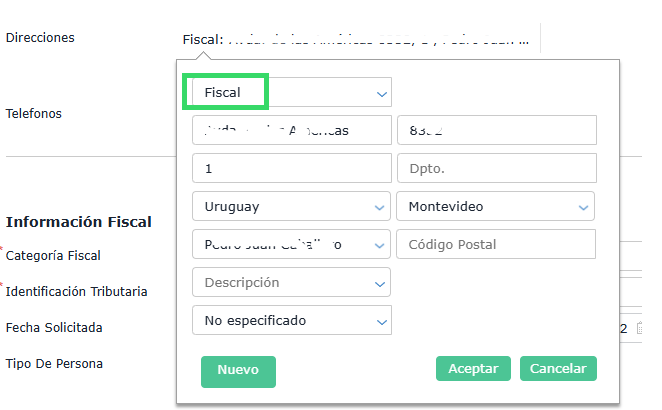Image resolution: width=662 pixels, height=410 pixels.
Task: Open the Descripción dropdown
Action: [291, 282]
